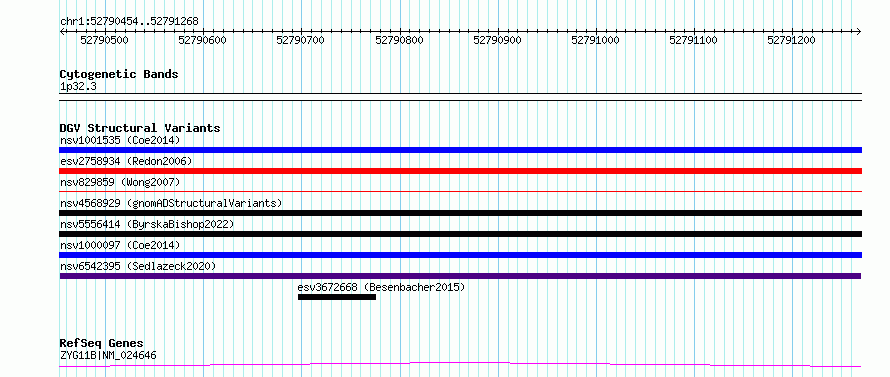This screenshot has height=377, width=890.
Task: Click the 52790800 ruler tick label
Action: (x=400, y=40)
